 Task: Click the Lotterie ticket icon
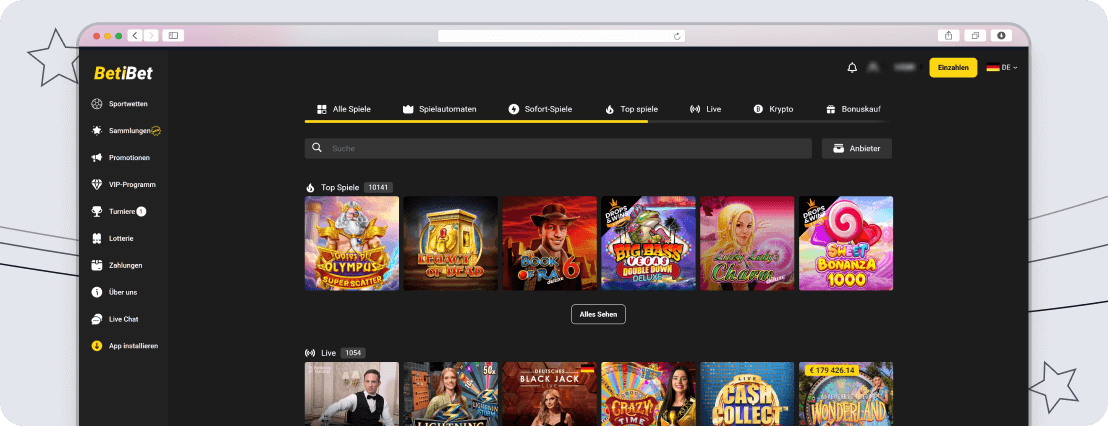tap(97, 239)
